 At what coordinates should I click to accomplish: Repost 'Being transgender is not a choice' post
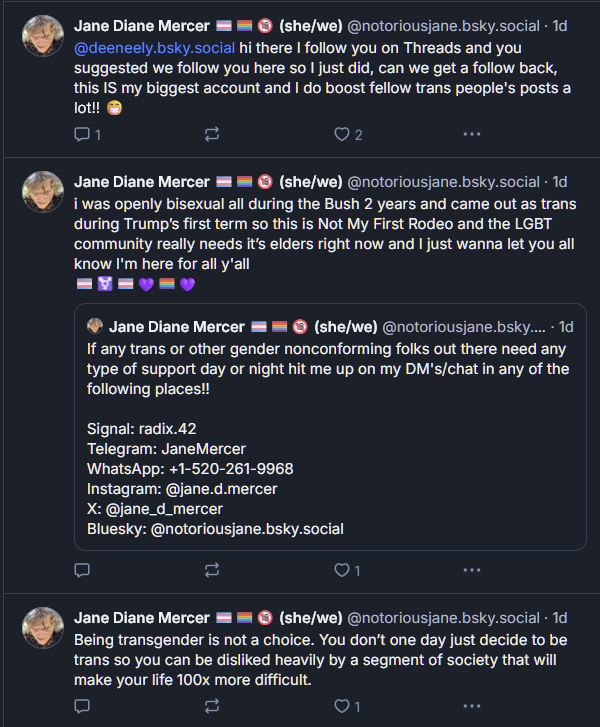[211, 706]
